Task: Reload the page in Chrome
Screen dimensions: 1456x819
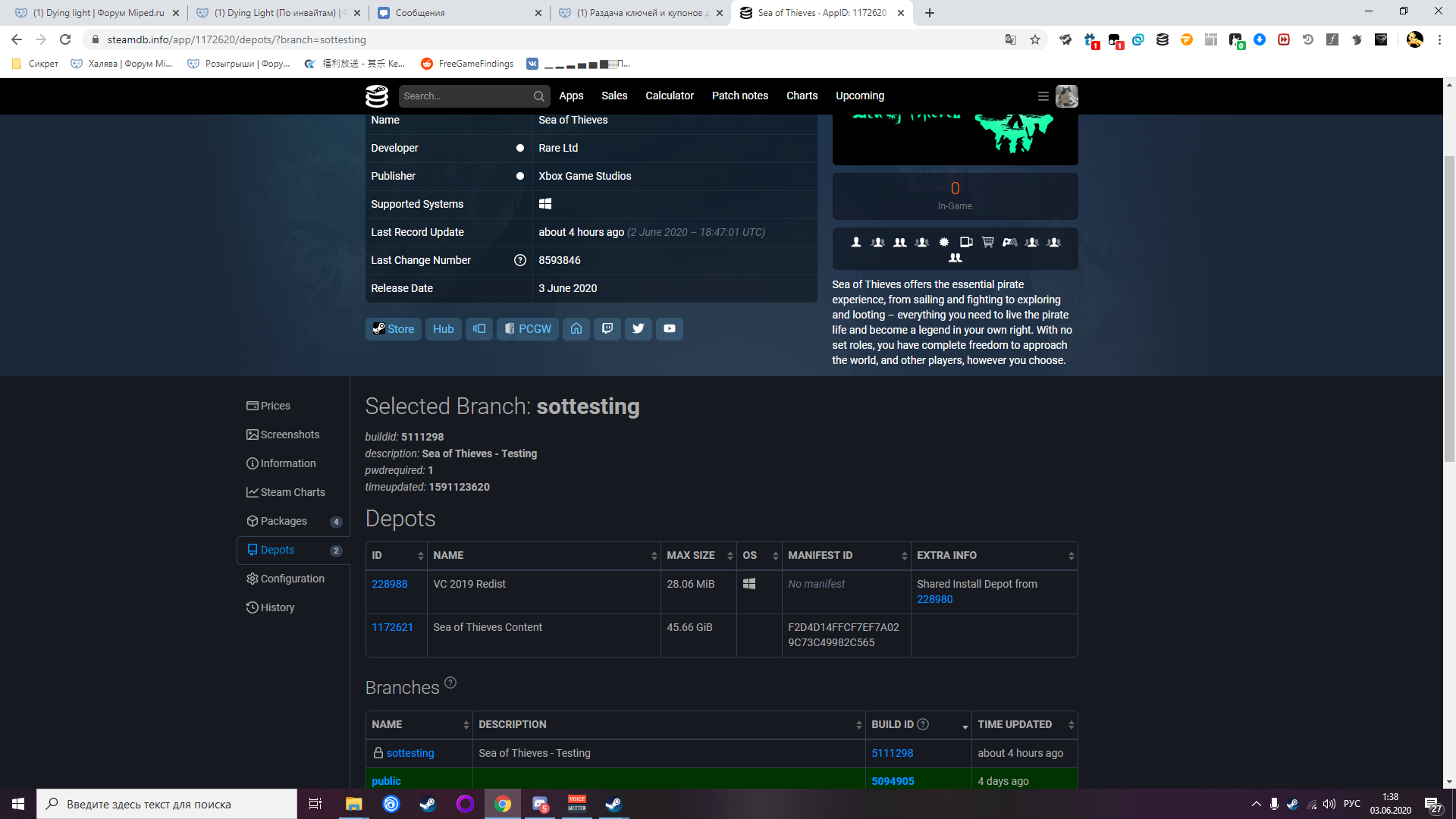Action: 65,39
